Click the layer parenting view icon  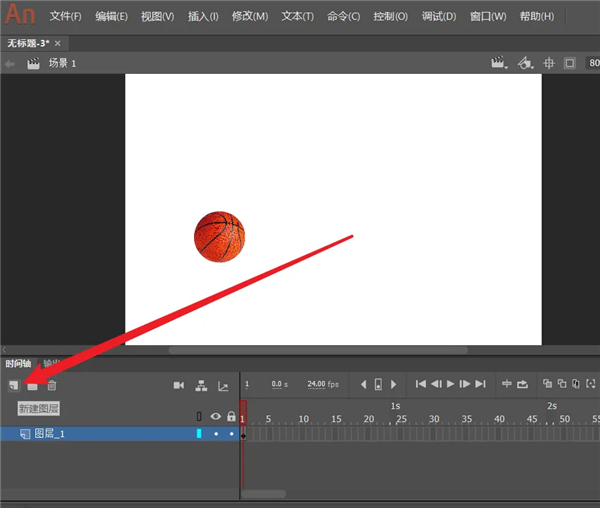[201, 385]
